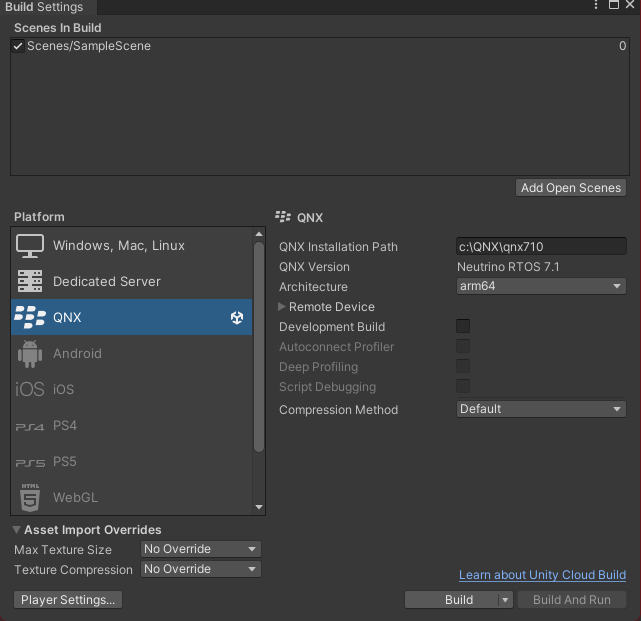Open the Architecture arm64 dropdown
641x621 pixels.
pyautogui.click(x=541, y=286)
